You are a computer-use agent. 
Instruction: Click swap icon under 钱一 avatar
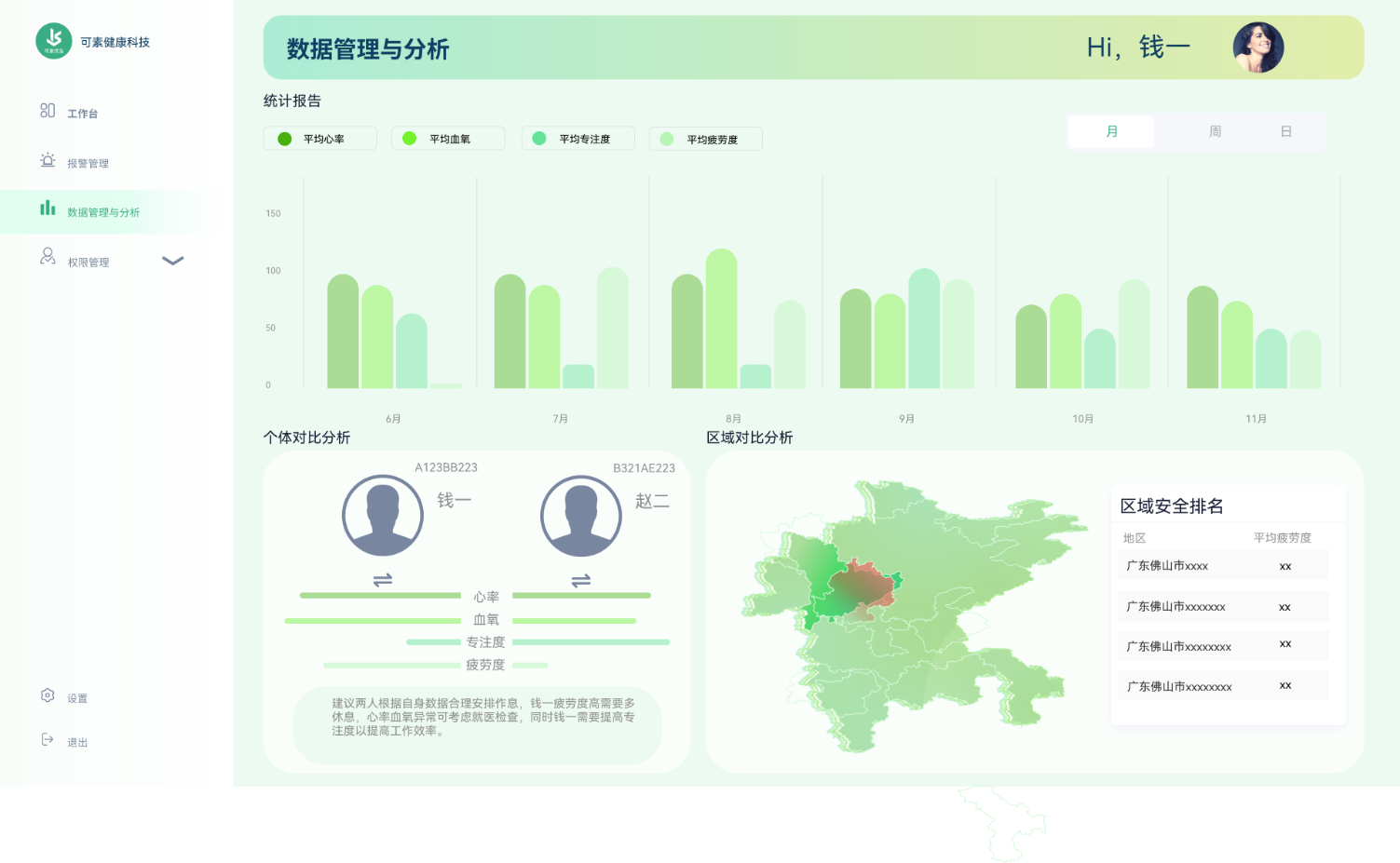pyautogui.click(x=383, y=580)
